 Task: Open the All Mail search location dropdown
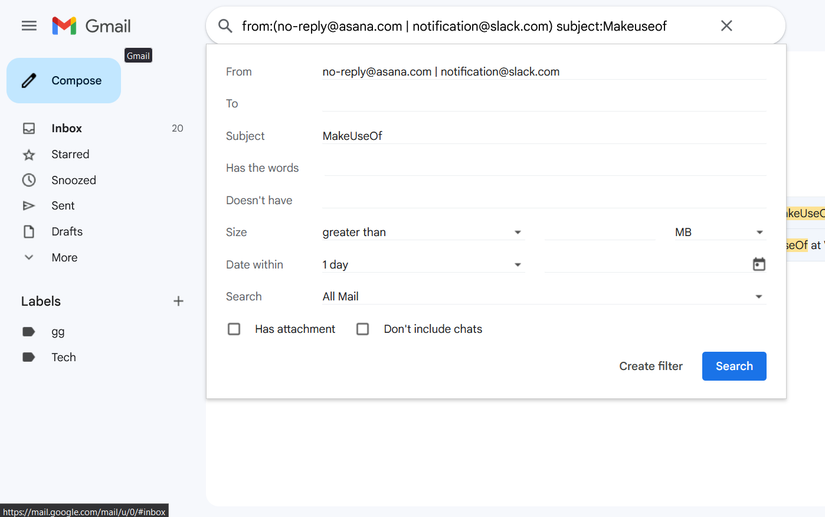pos(544,297)
